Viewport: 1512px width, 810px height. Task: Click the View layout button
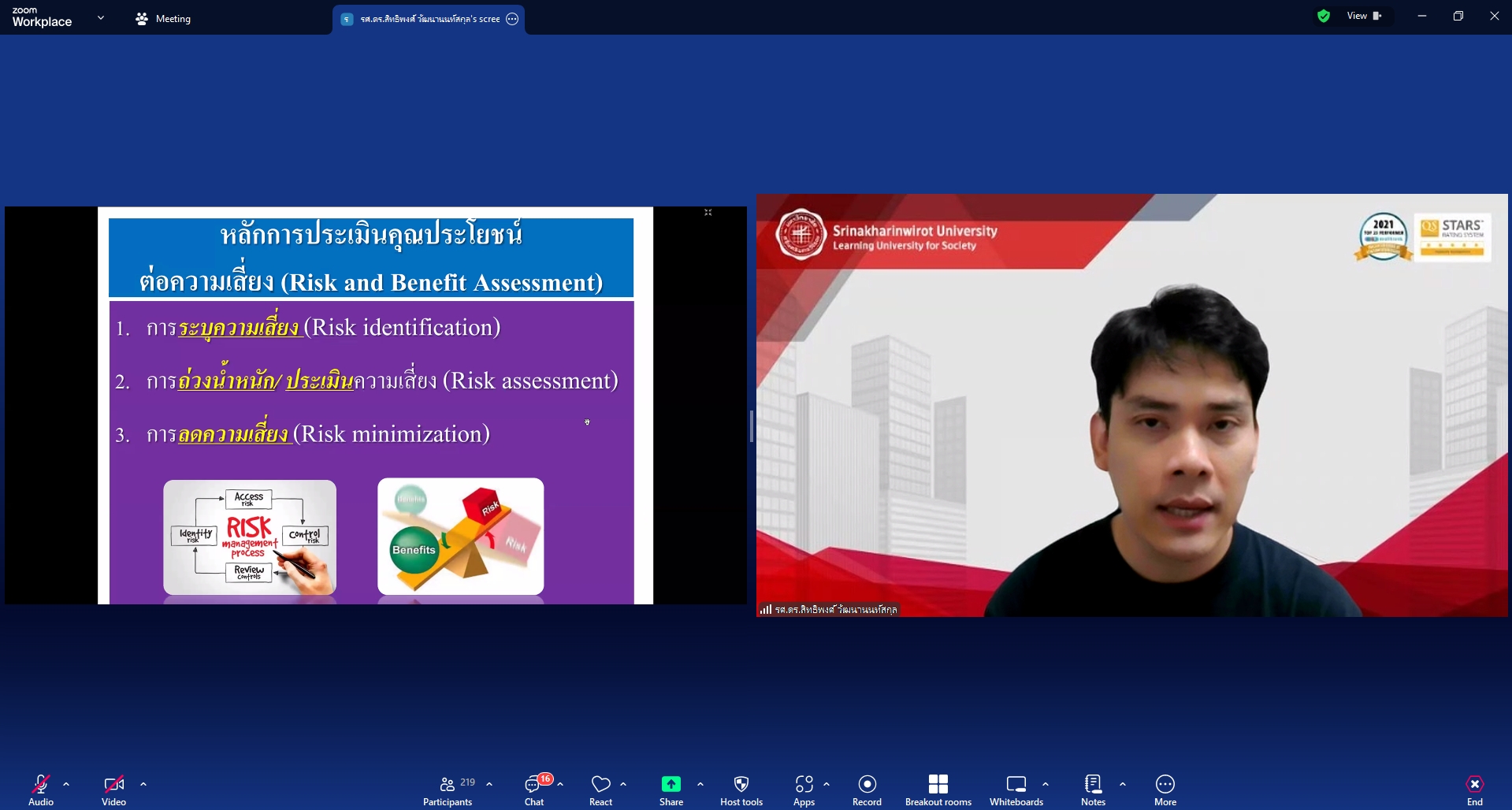1364,16
